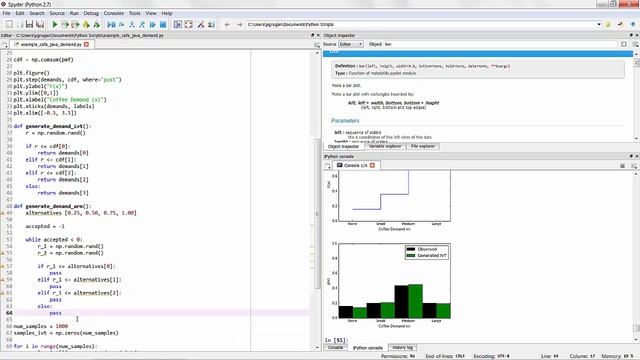
Task: Click the Open file toolbar icon
Action: pyautogui.click(x=19, y=24)
